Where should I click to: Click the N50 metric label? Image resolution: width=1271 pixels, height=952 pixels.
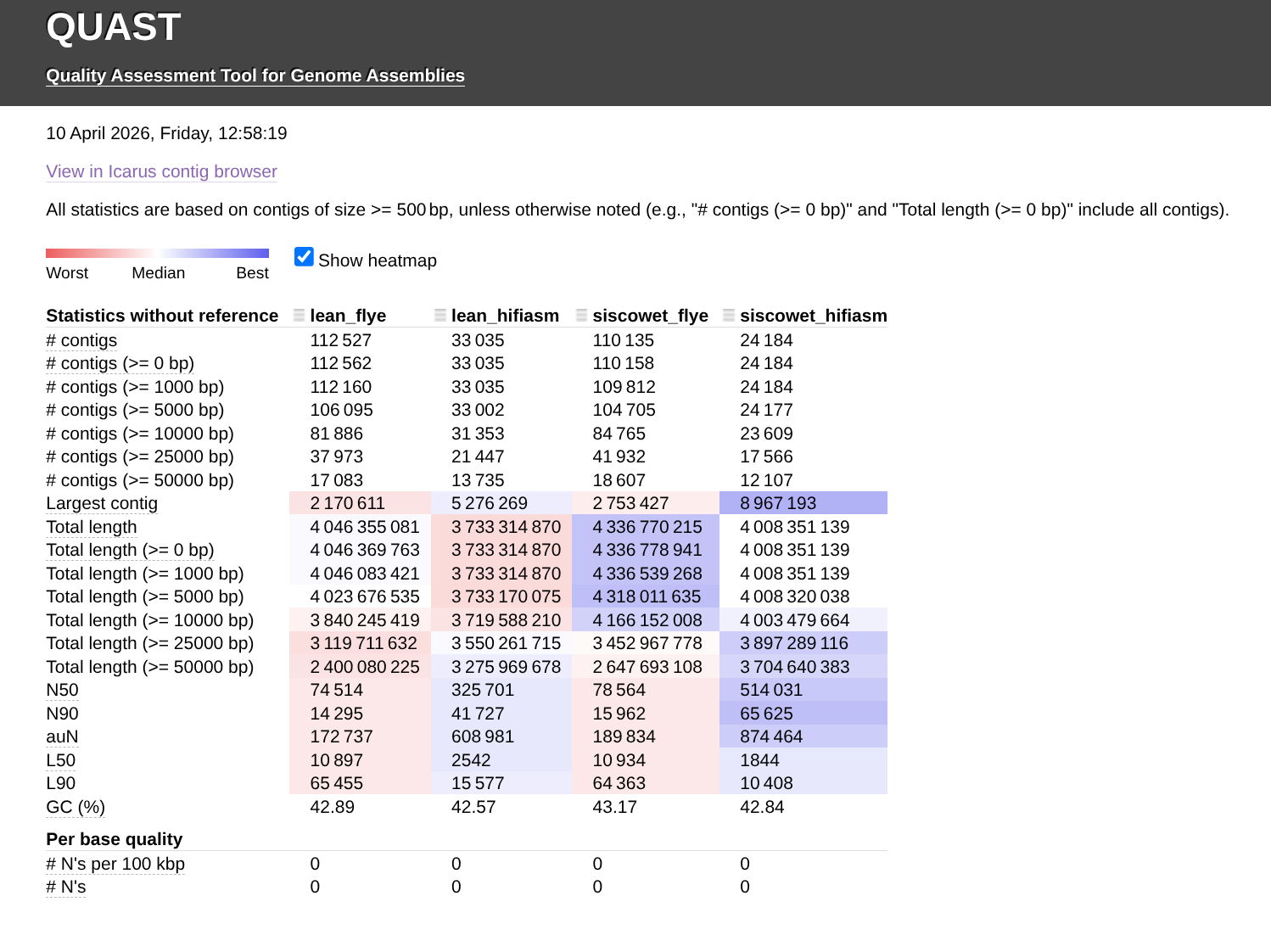tap(62, 691)
